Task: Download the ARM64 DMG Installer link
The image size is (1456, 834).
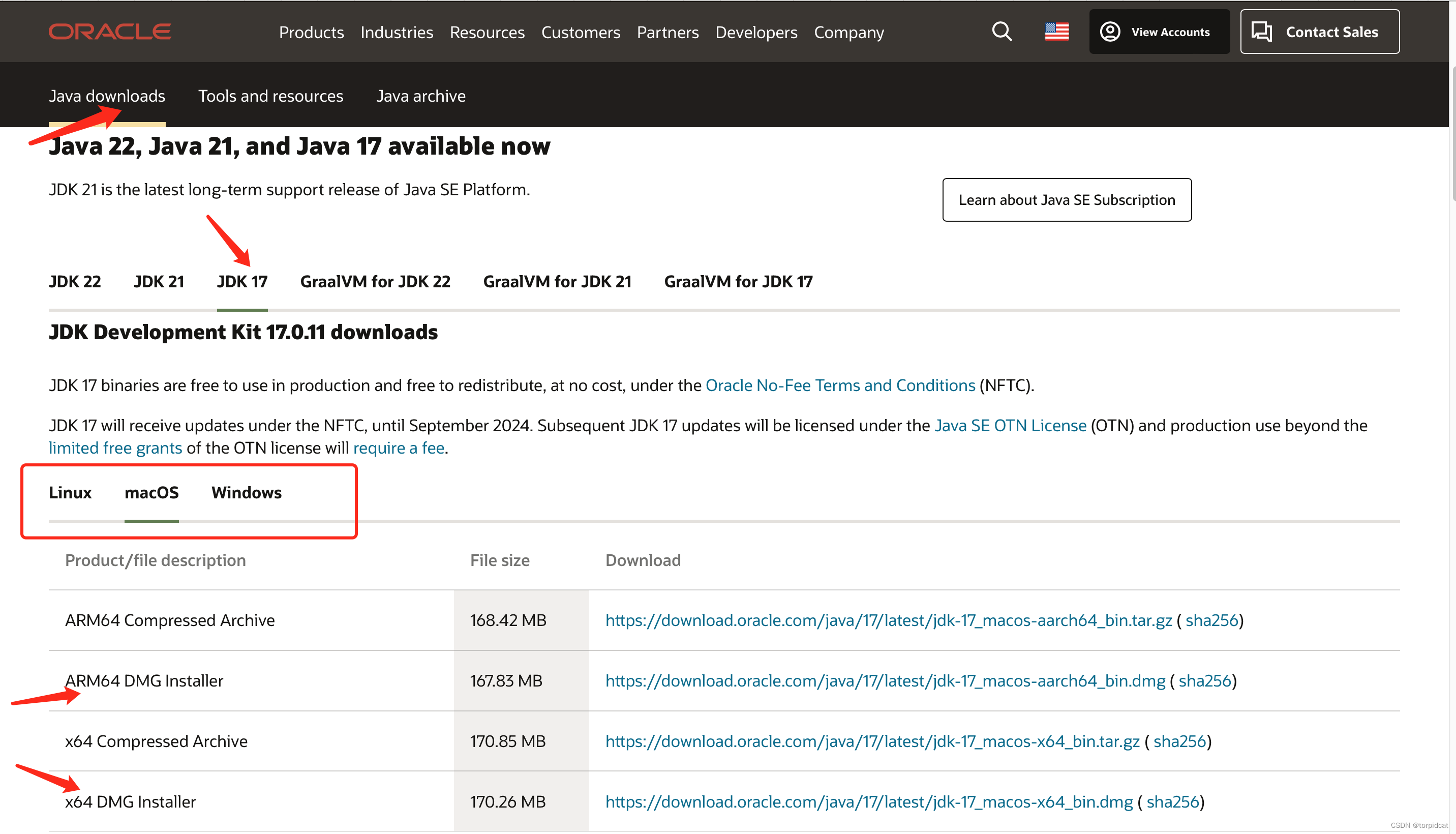Action: (885, 680)
